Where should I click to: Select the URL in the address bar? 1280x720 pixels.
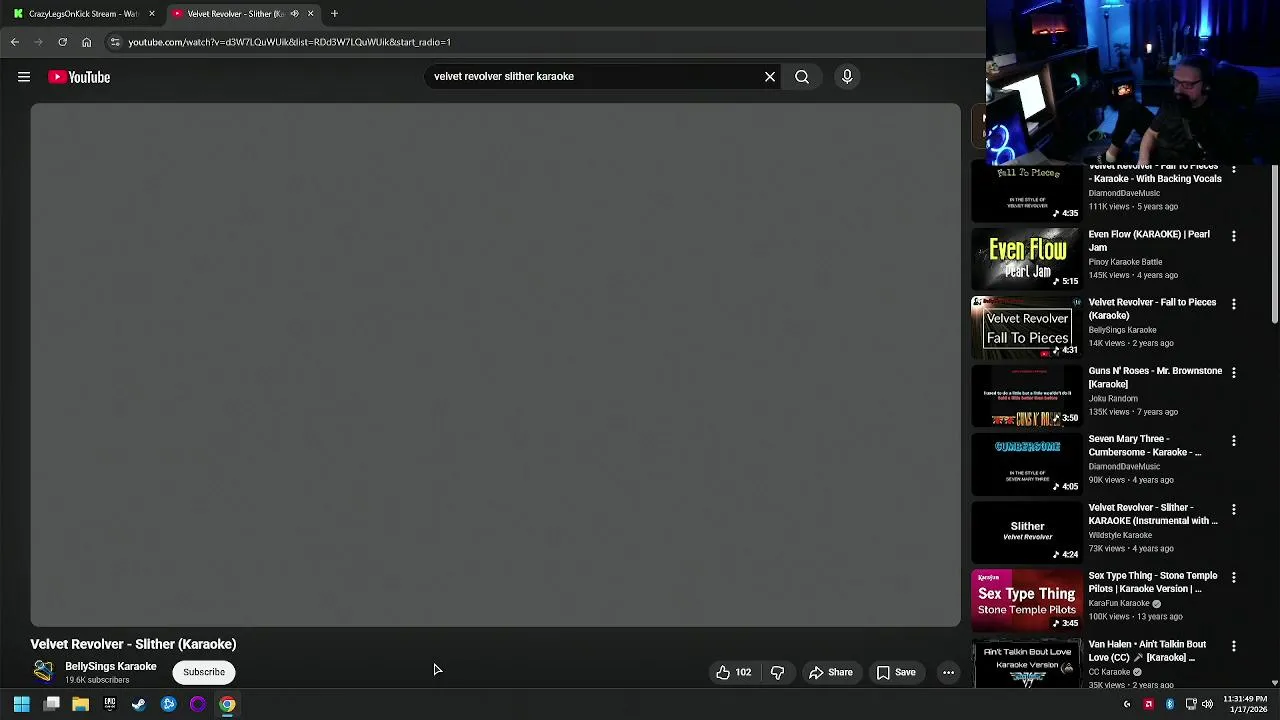click(290, 42)
